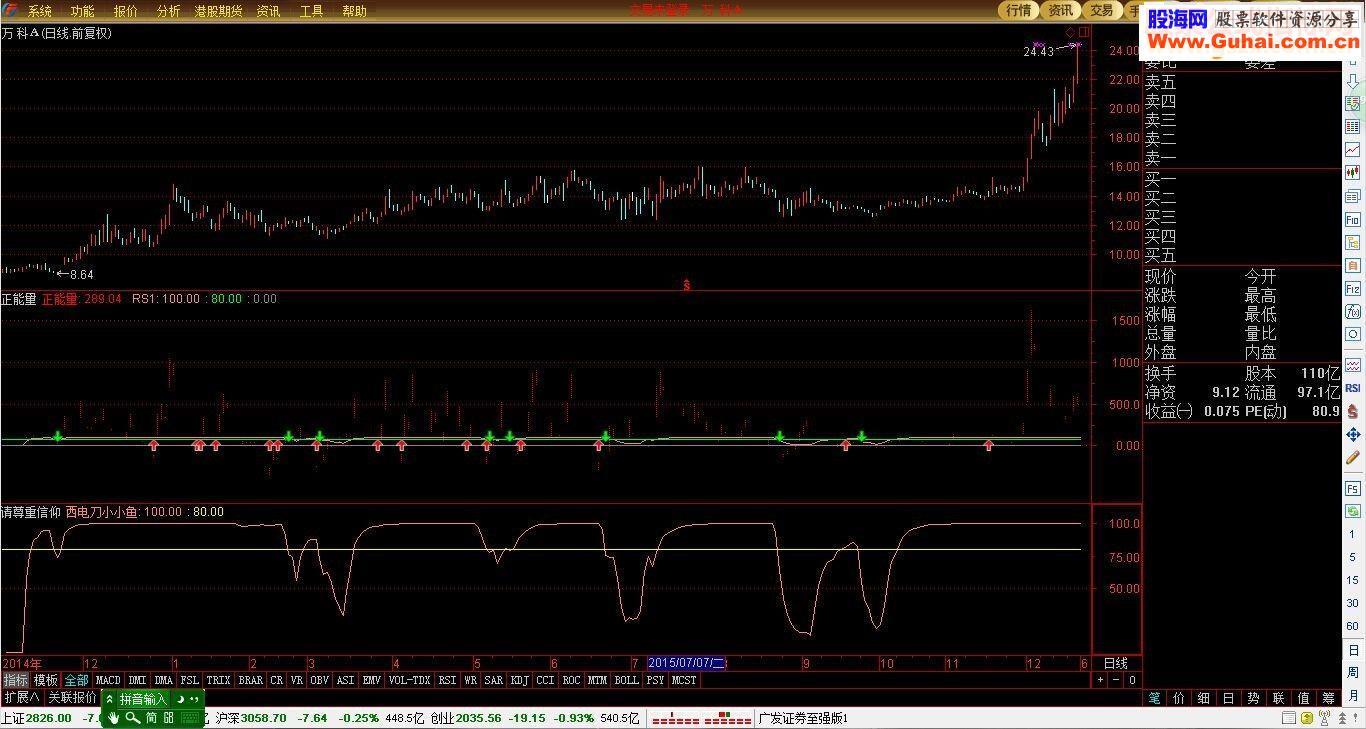This screenshot has width=1366, height=729.
Task: Click the 日线 period label under chart
Action: point(1116,663)
